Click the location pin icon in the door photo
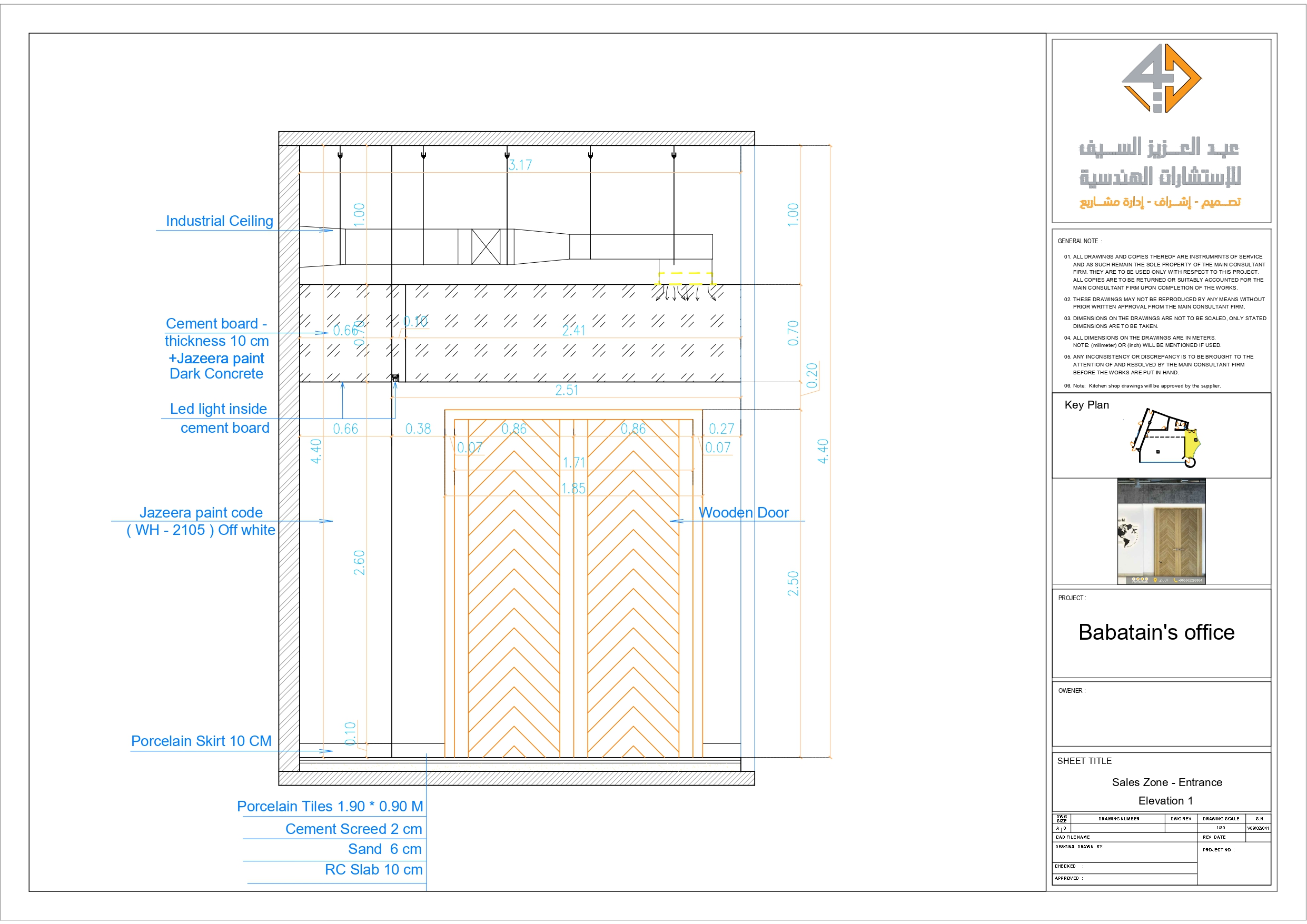This screenshot has height=924, width=1307. tap(1155, 580)
